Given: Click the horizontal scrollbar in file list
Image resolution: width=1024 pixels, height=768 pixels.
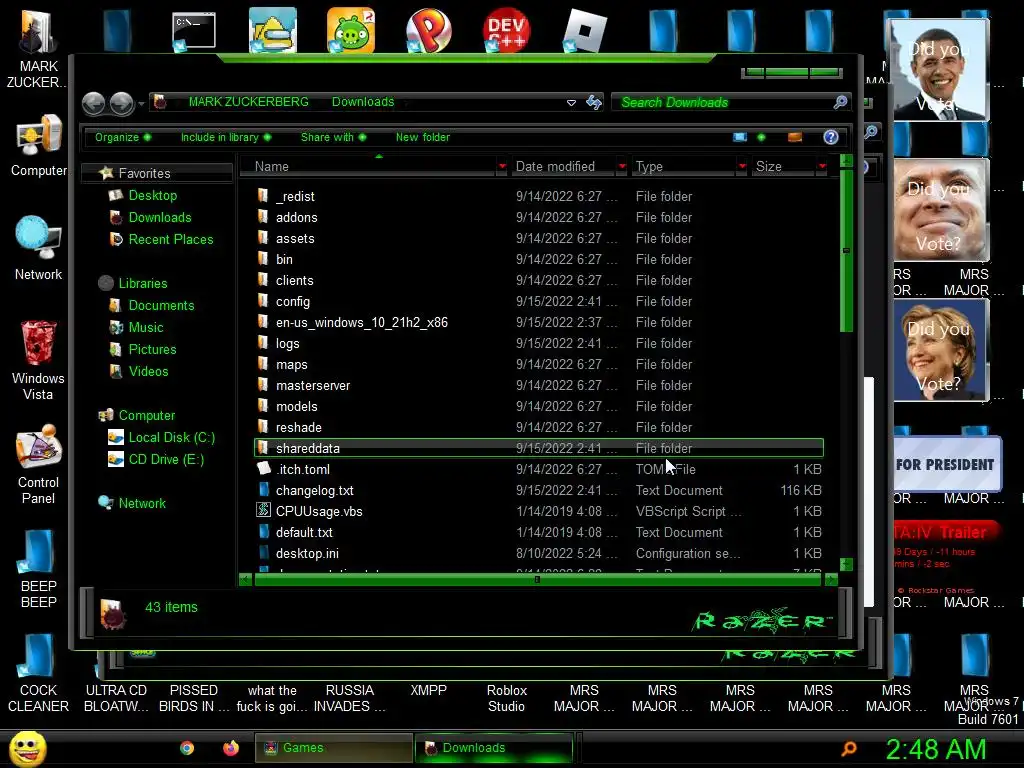Looking at the screenshot, I should (x=537, y=579).
